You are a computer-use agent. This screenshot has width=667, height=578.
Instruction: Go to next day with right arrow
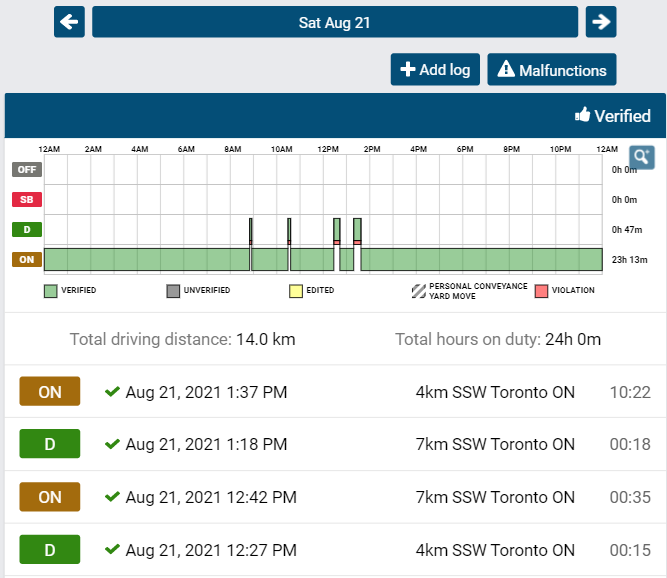tap(601, 22)
